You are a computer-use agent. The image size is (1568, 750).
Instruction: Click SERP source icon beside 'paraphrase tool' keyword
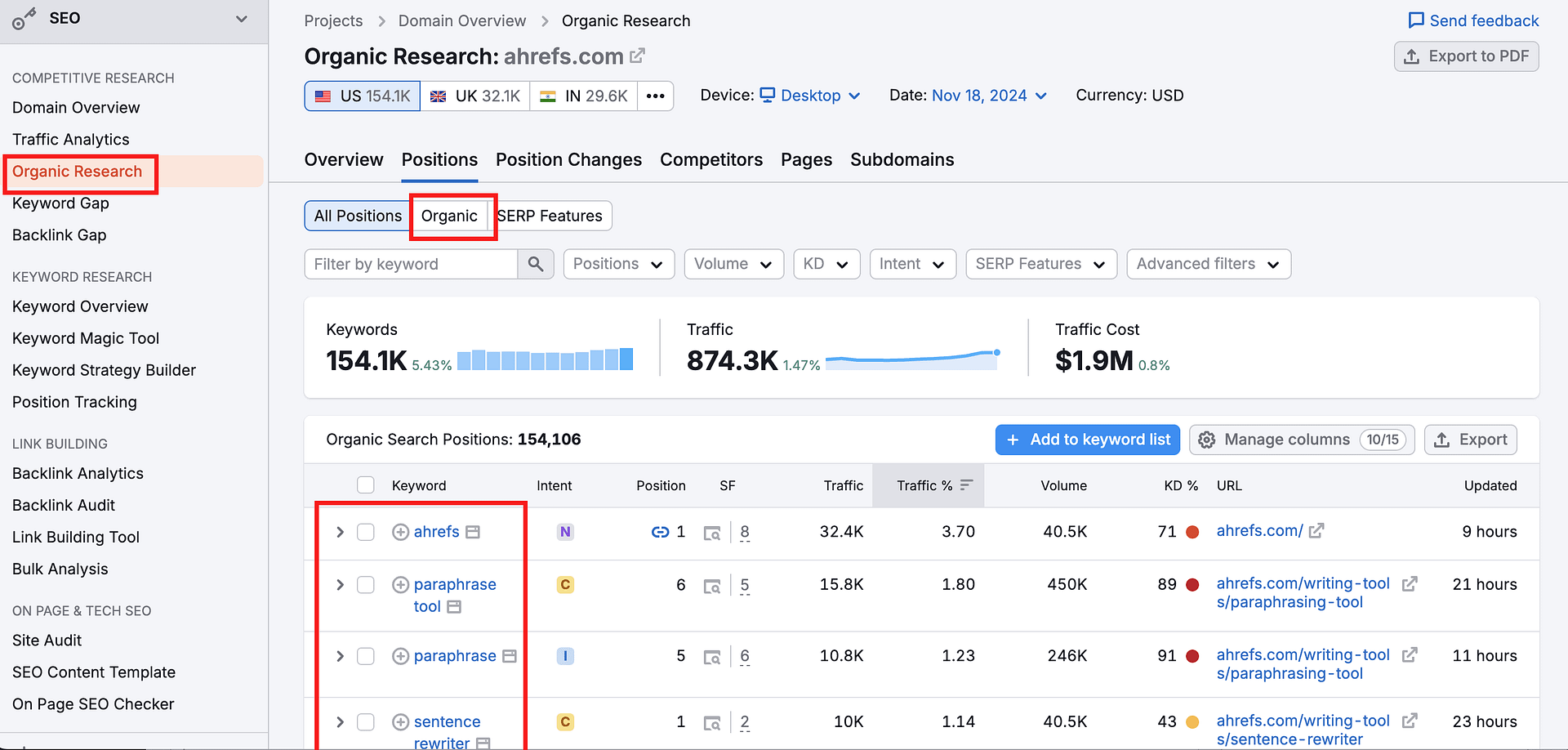pyautogui.click(x=454, y=607)
